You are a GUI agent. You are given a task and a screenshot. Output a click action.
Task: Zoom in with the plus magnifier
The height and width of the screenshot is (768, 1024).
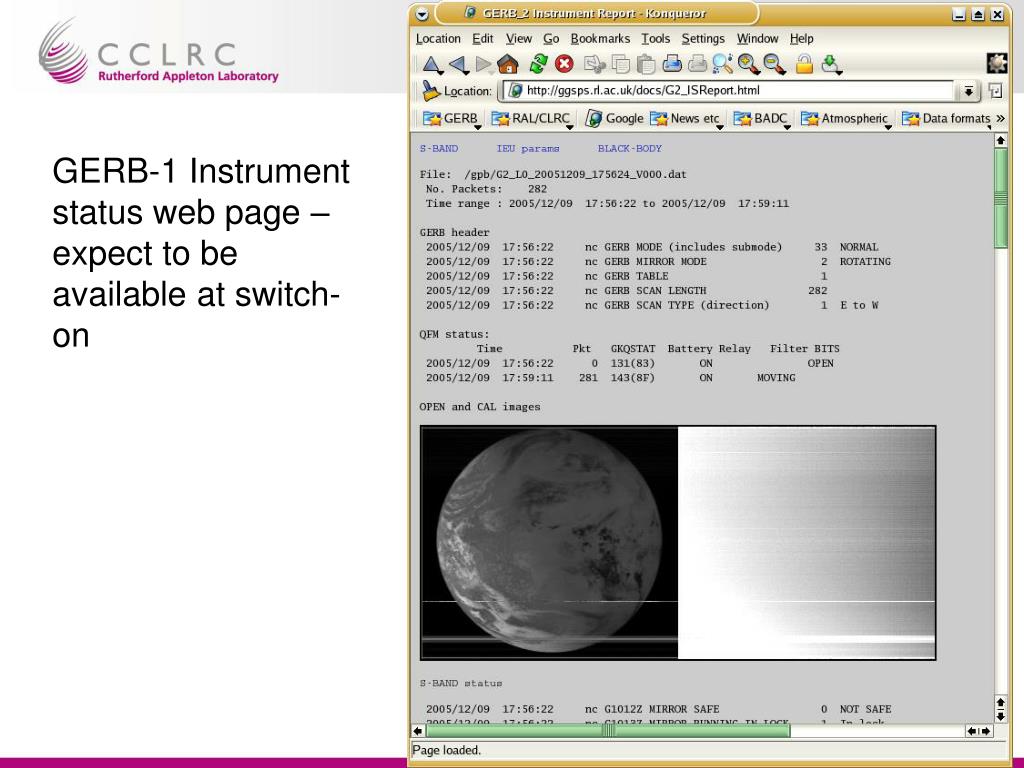748,64
